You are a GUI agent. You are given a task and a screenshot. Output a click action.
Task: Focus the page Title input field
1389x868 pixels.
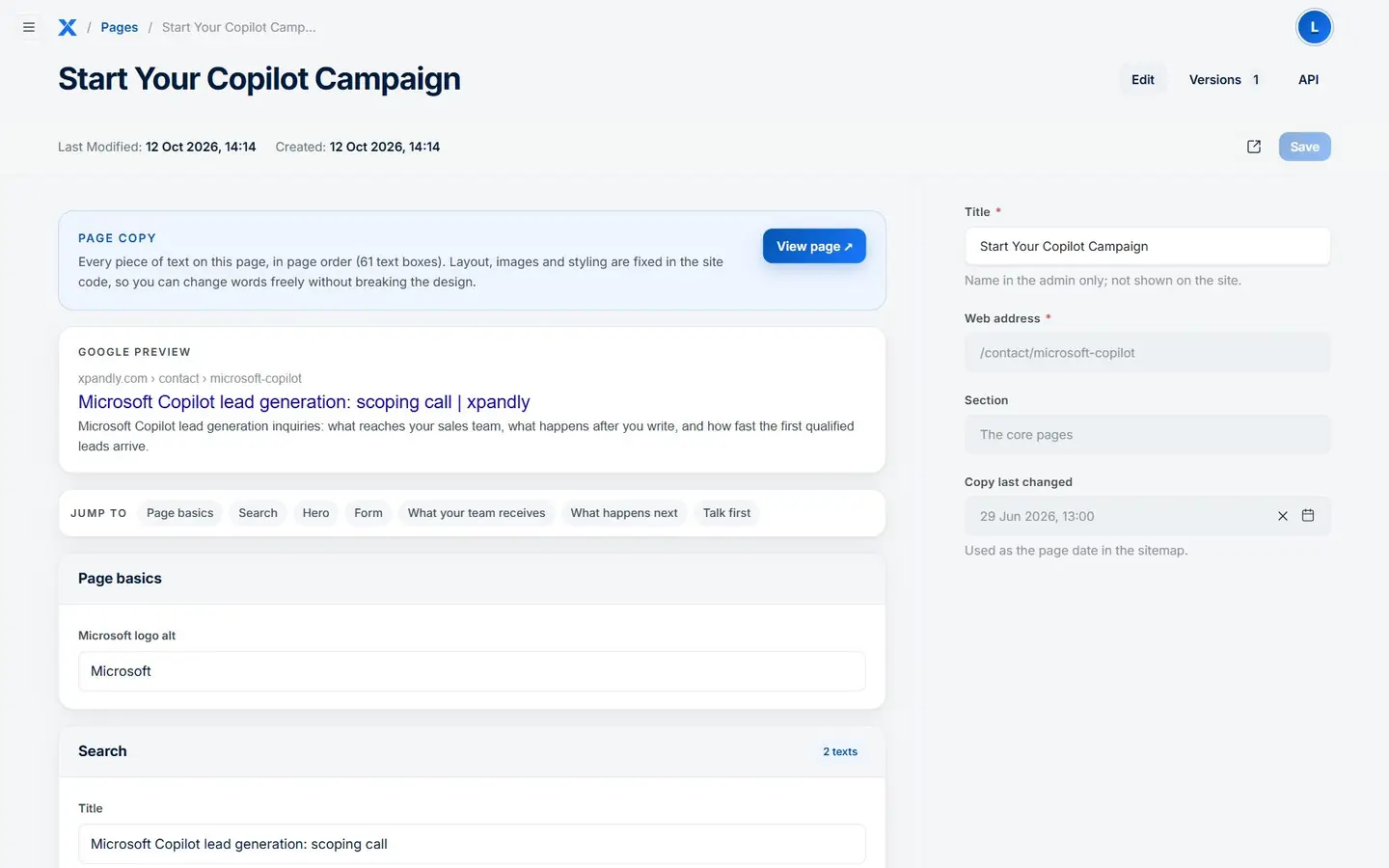tap(1148, 246)
